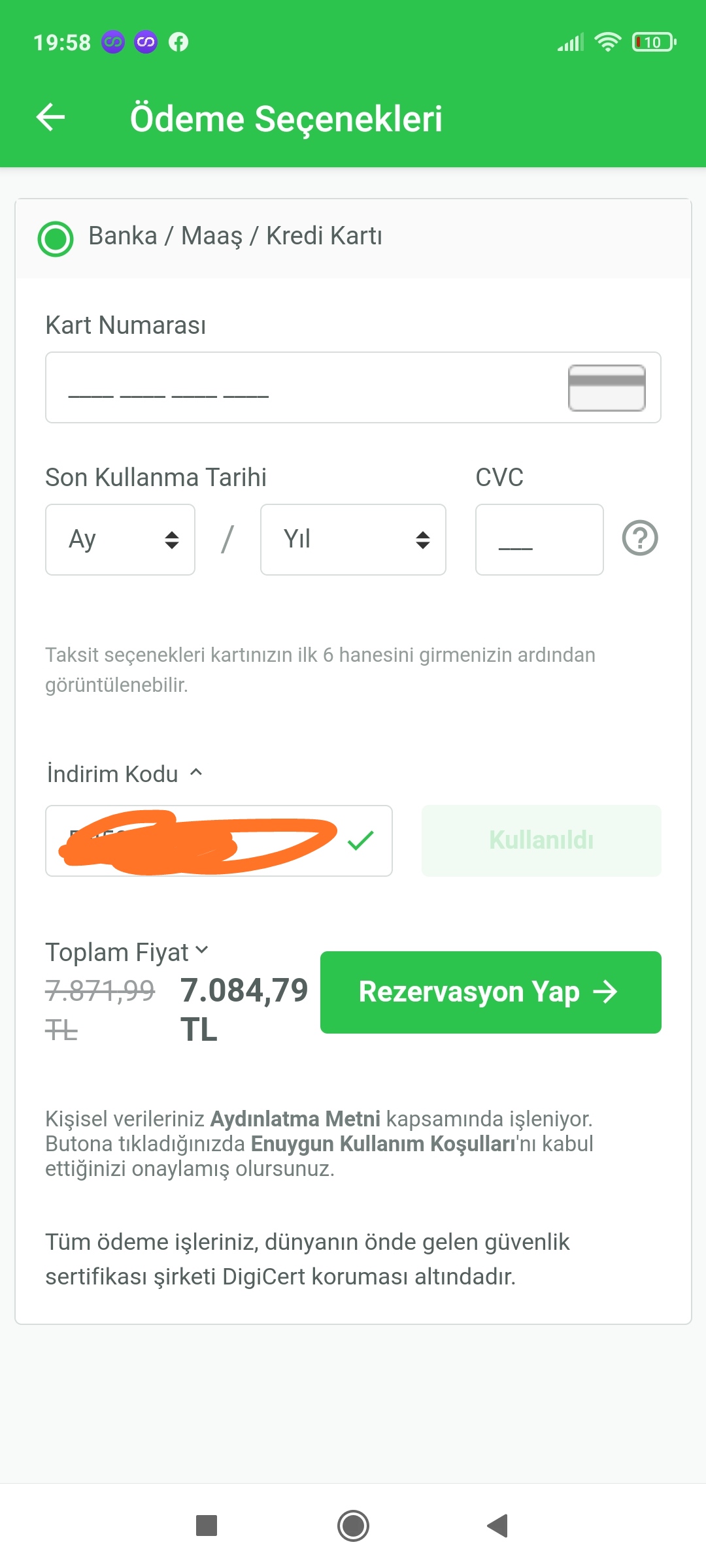Open the Yıl year dropdown
This screenshot has height=1568, width=706.
[x=353, y=540]
